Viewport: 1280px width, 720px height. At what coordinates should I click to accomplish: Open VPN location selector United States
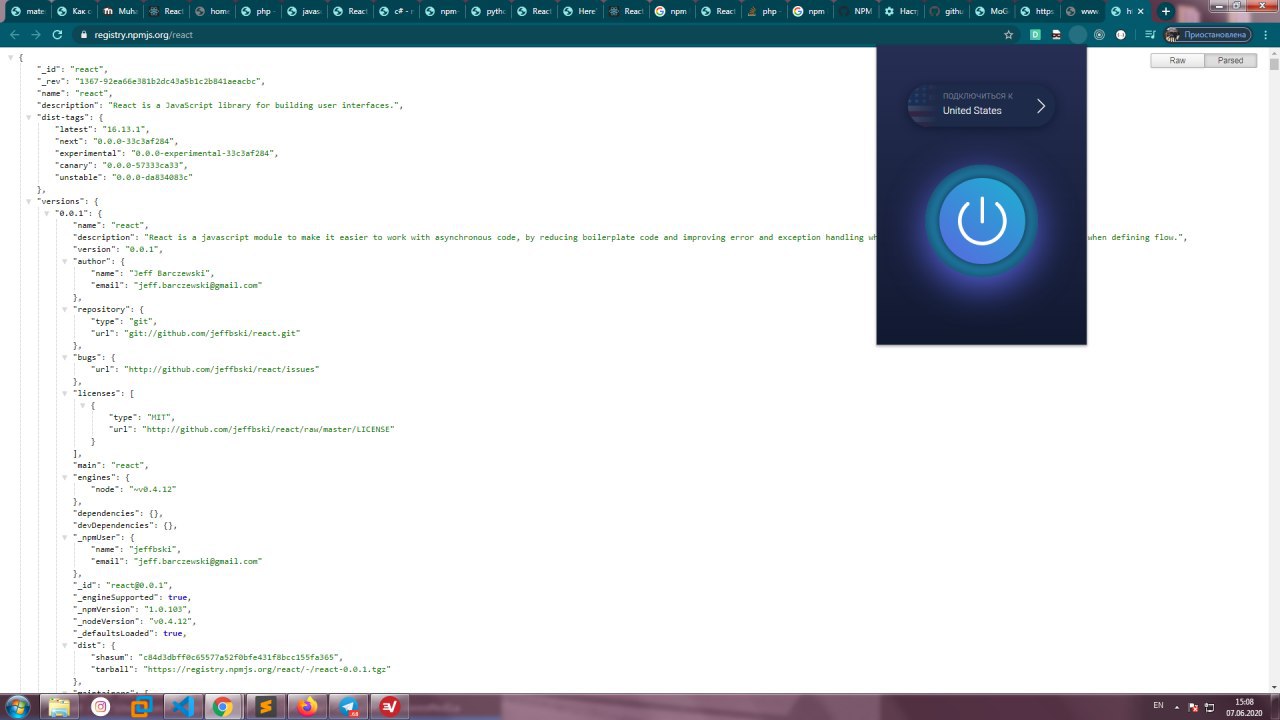click(981, 104)
